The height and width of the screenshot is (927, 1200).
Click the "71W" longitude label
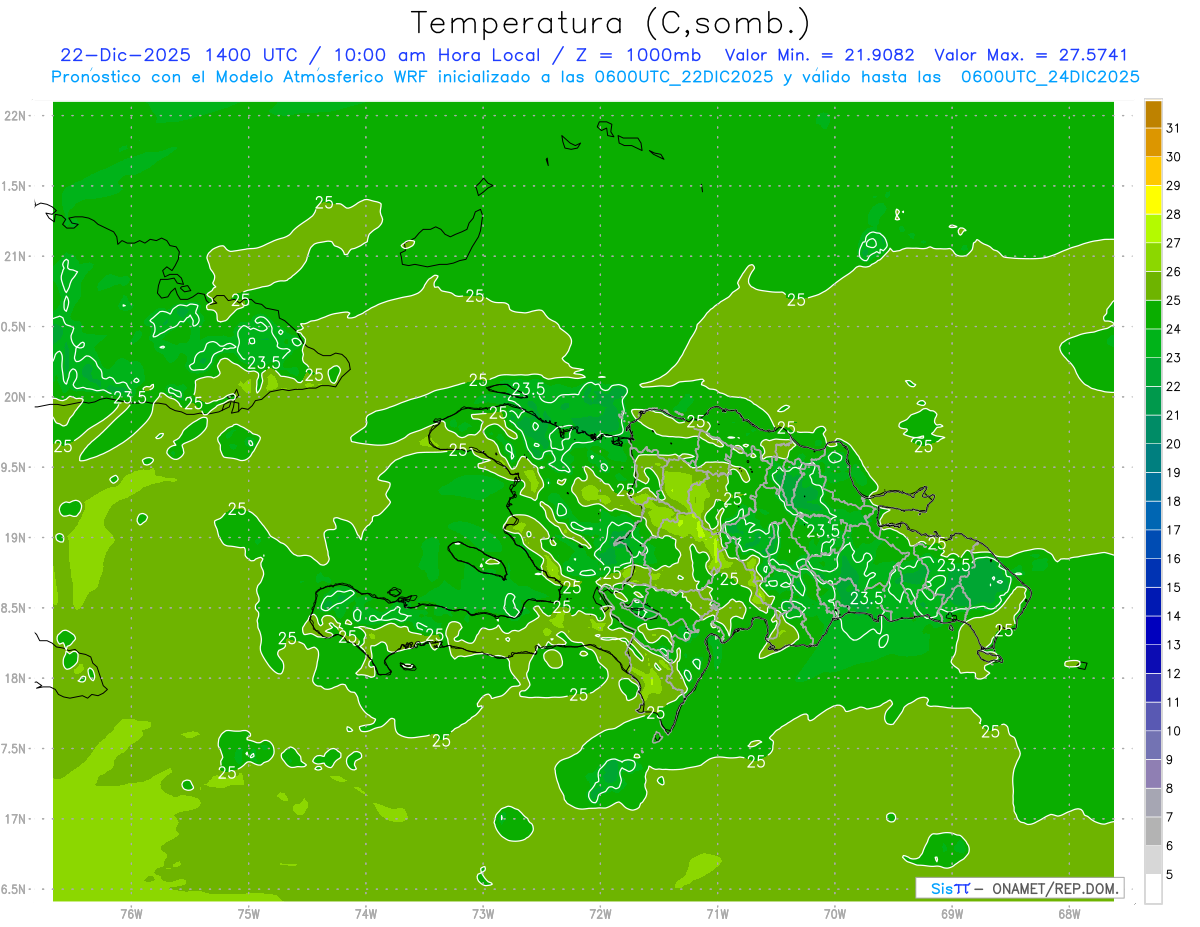[x=717, y=914]
